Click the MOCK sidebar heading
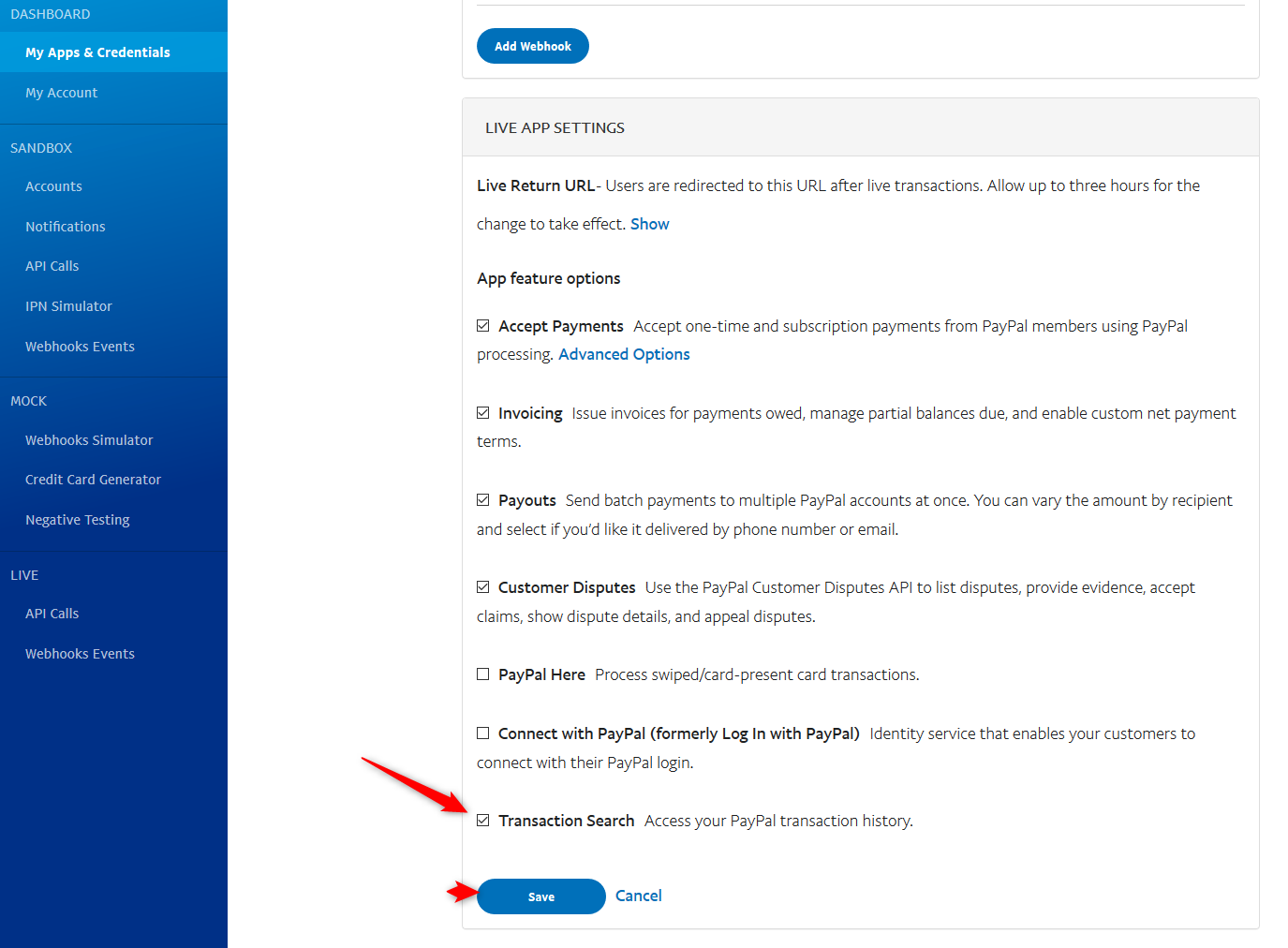The height and width of the screenshot is (948, 1288). click(29, 401)
